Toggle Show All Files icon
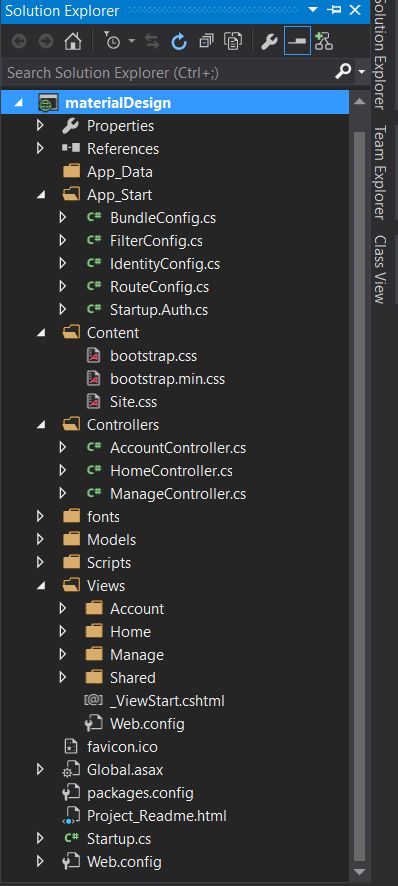 [x=233, y=41]
